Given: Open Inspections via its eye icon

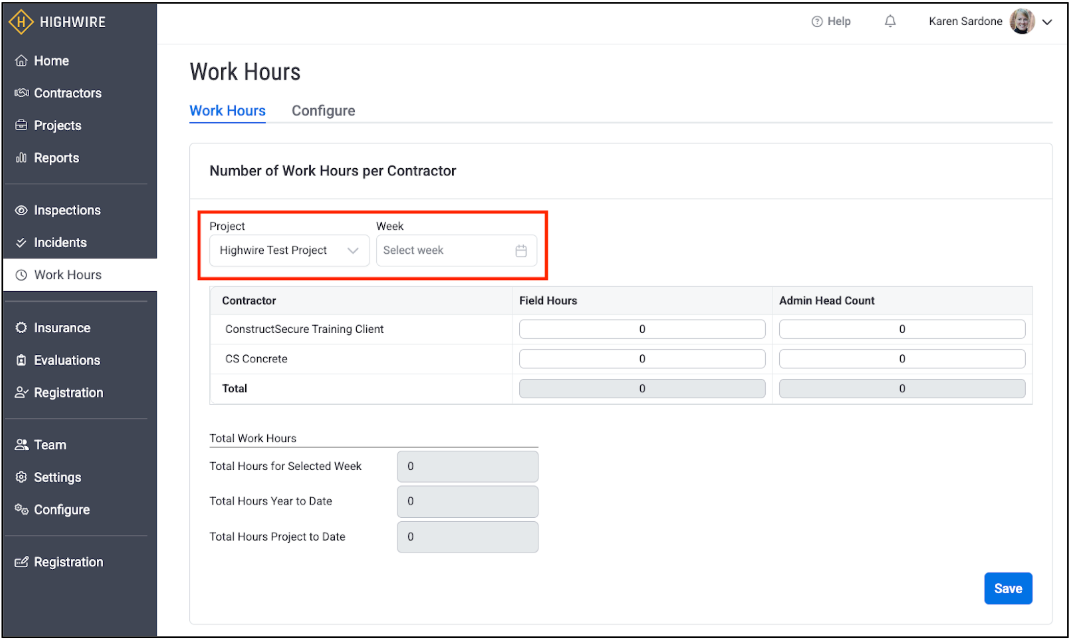Looking at the screenshot, I should tap(21, 211).
